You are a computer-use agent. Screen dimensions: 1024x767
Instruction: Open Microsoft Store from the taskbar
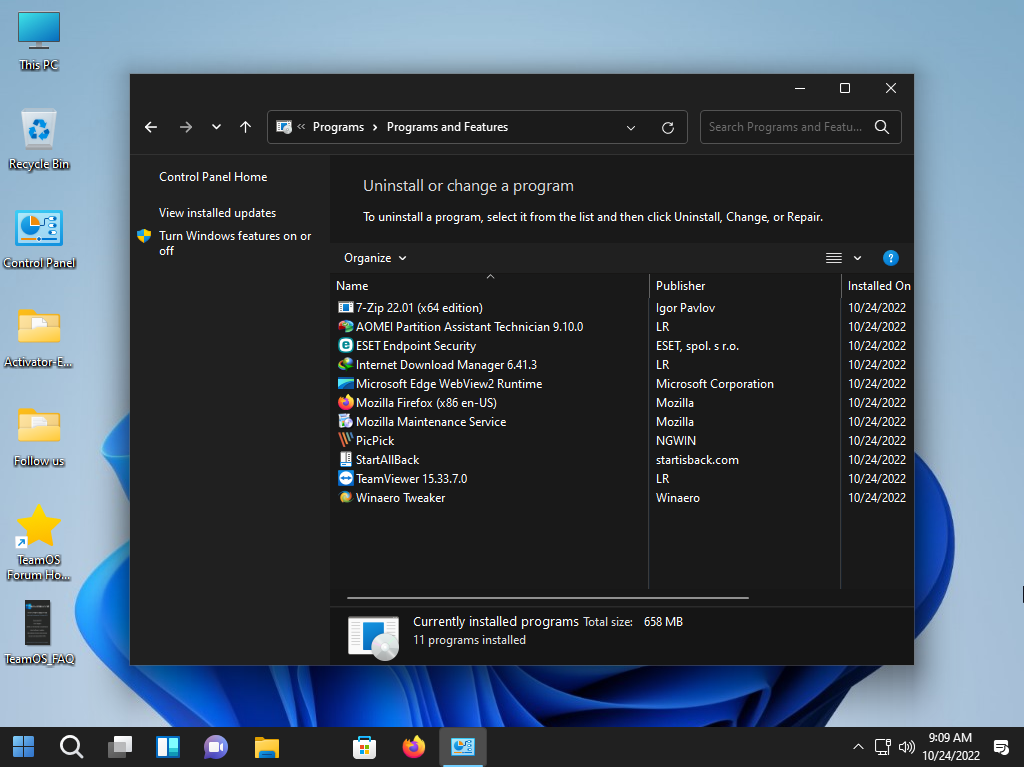[x=364, y=747]
